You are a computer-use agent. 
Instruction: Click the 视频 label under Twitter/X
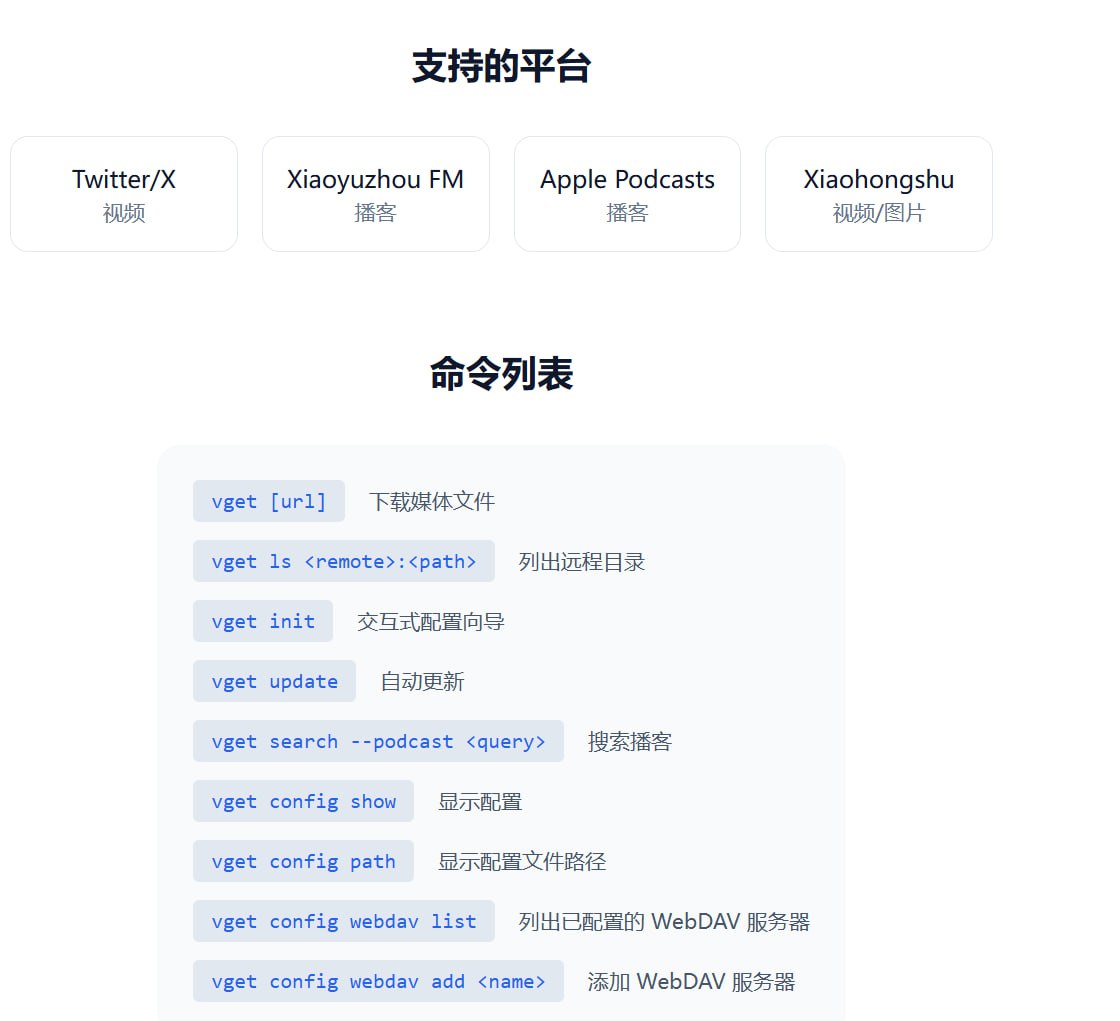(124, 213)
